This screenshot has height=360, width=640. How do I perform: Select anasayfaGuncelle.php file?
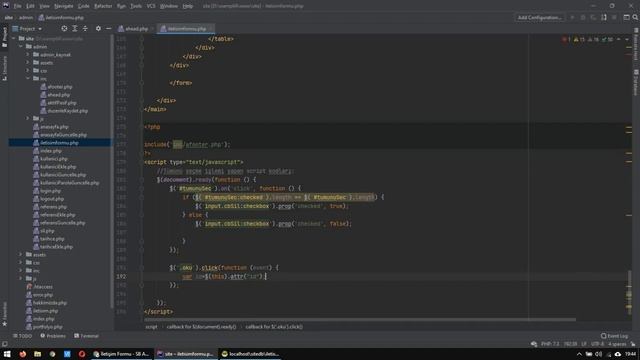click(60, 135)
